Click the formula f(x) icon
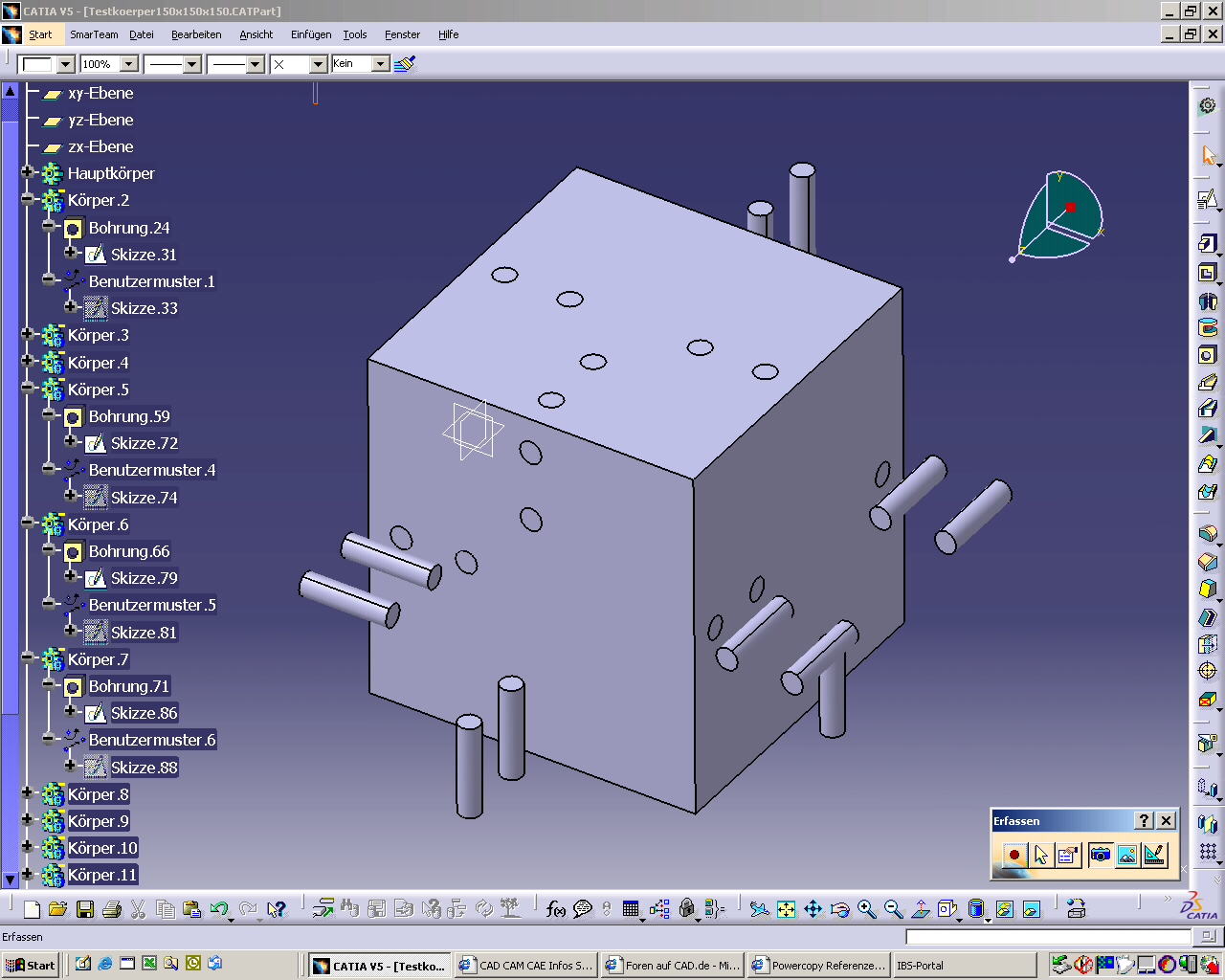 click(555, 909)
